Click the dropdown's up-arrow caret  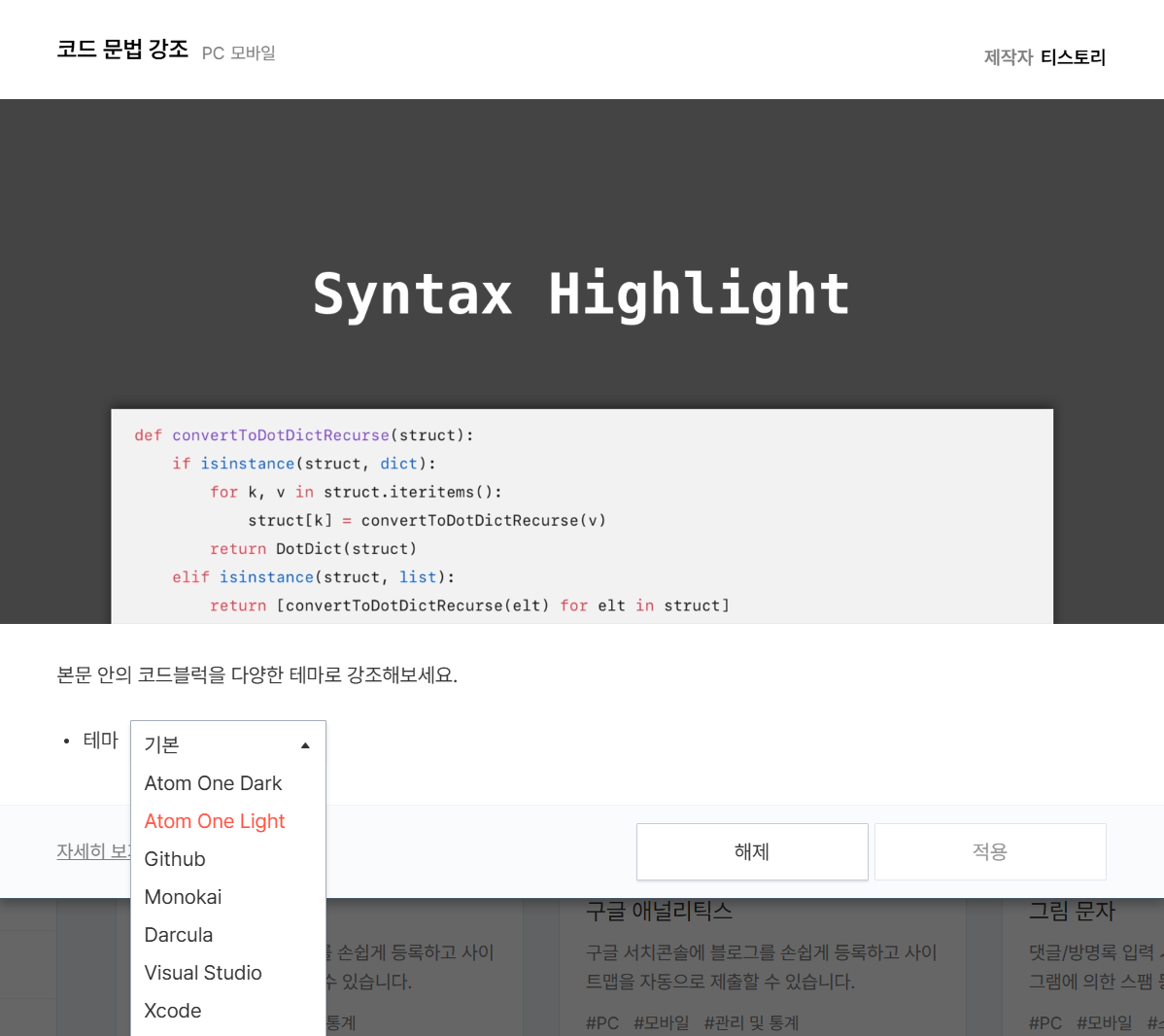coord(305,744)
